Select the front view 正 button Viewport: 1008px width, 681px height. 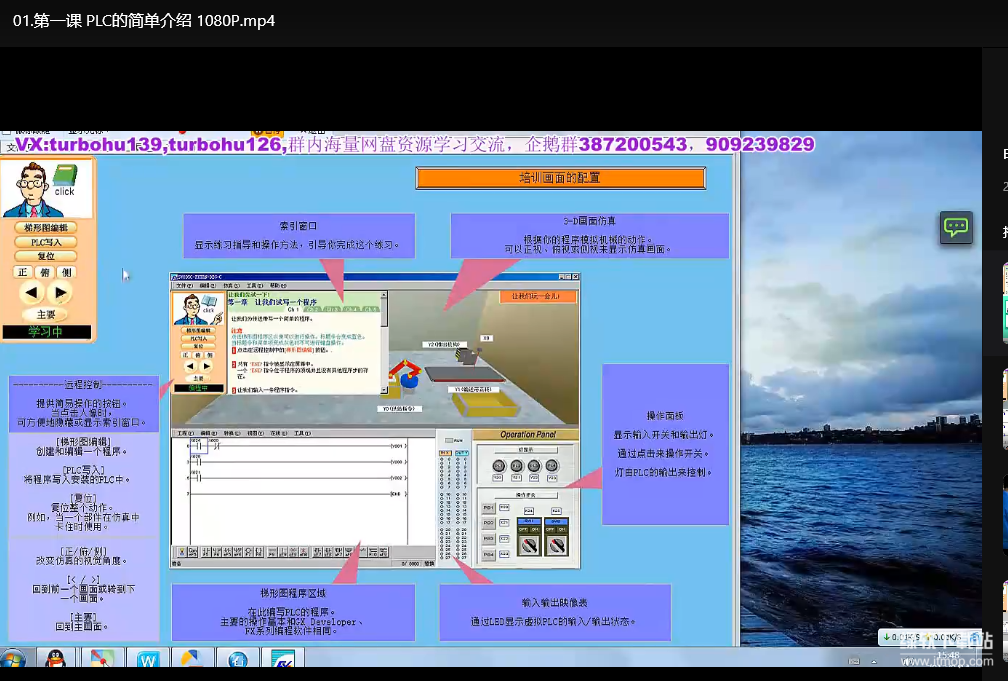[x=23, y=271]
